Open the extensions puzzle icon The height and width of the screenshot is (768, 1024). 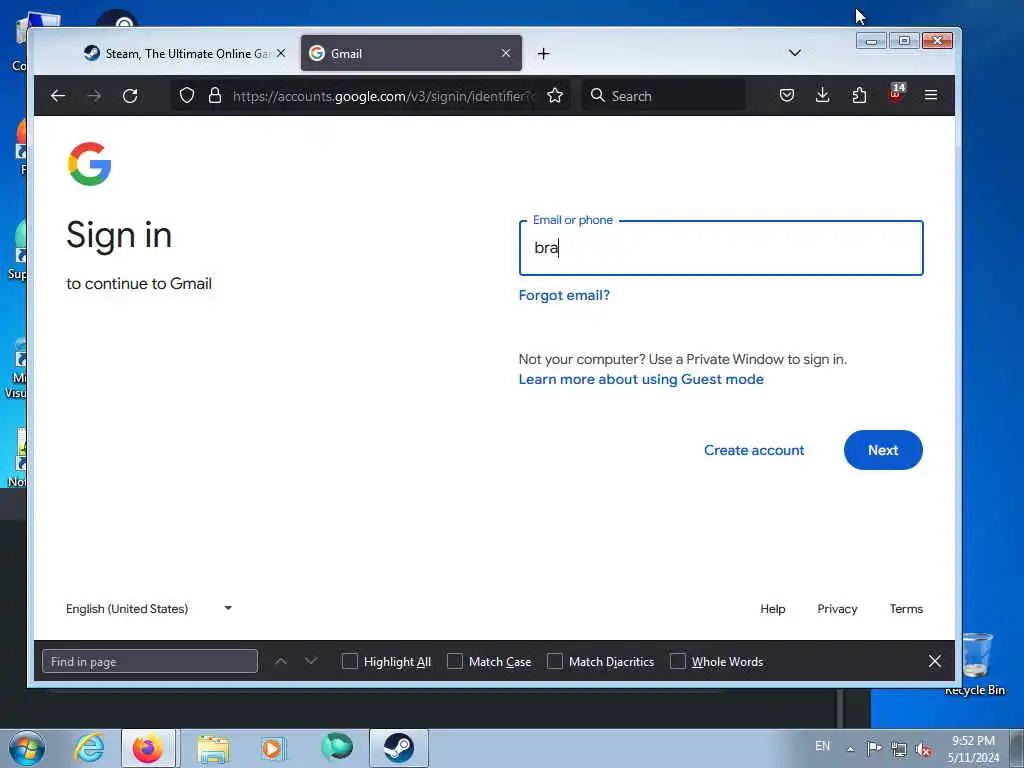tap(859, 96)
